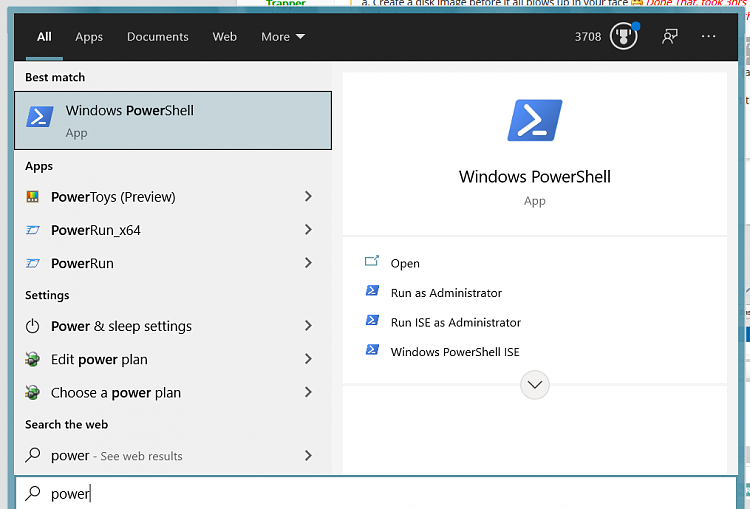Expand Power & sleep settings arrow

pos(309,326)
